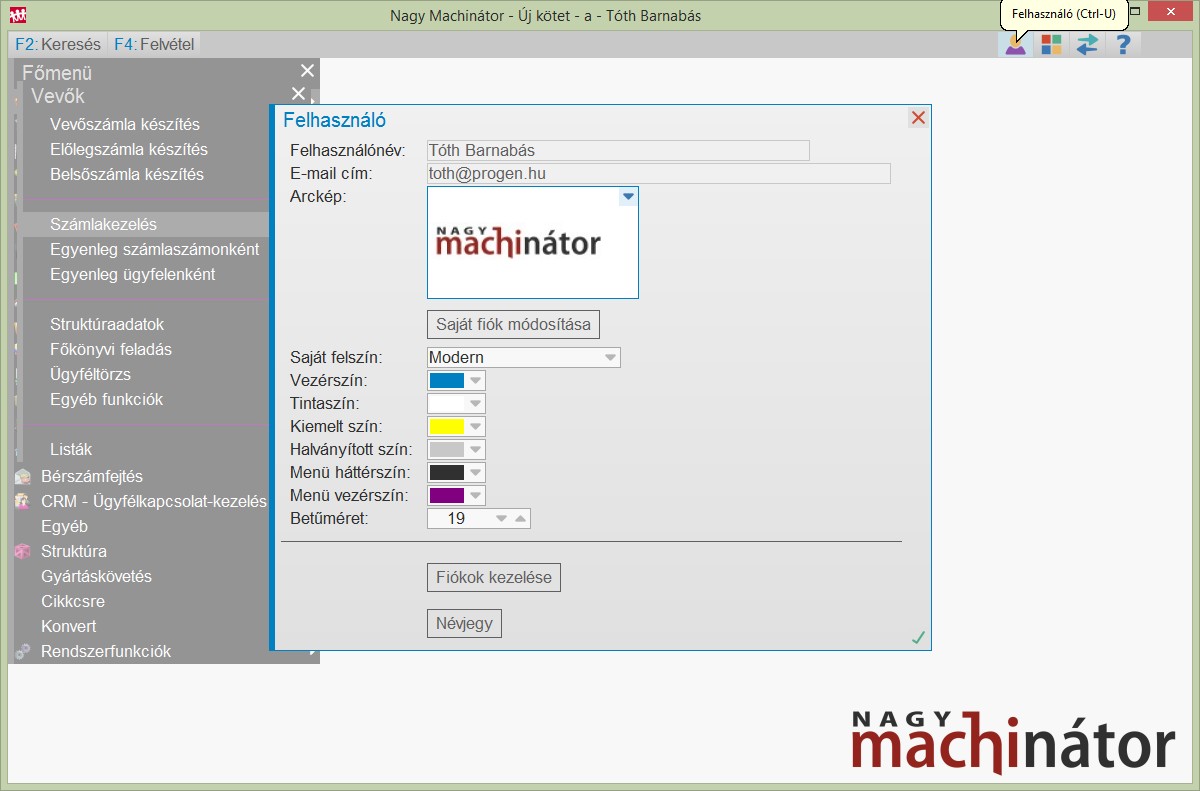Open Előlegszámla készítés menu item
Viewport: 1200px width, 791px height.
click(x=129, y=150)
